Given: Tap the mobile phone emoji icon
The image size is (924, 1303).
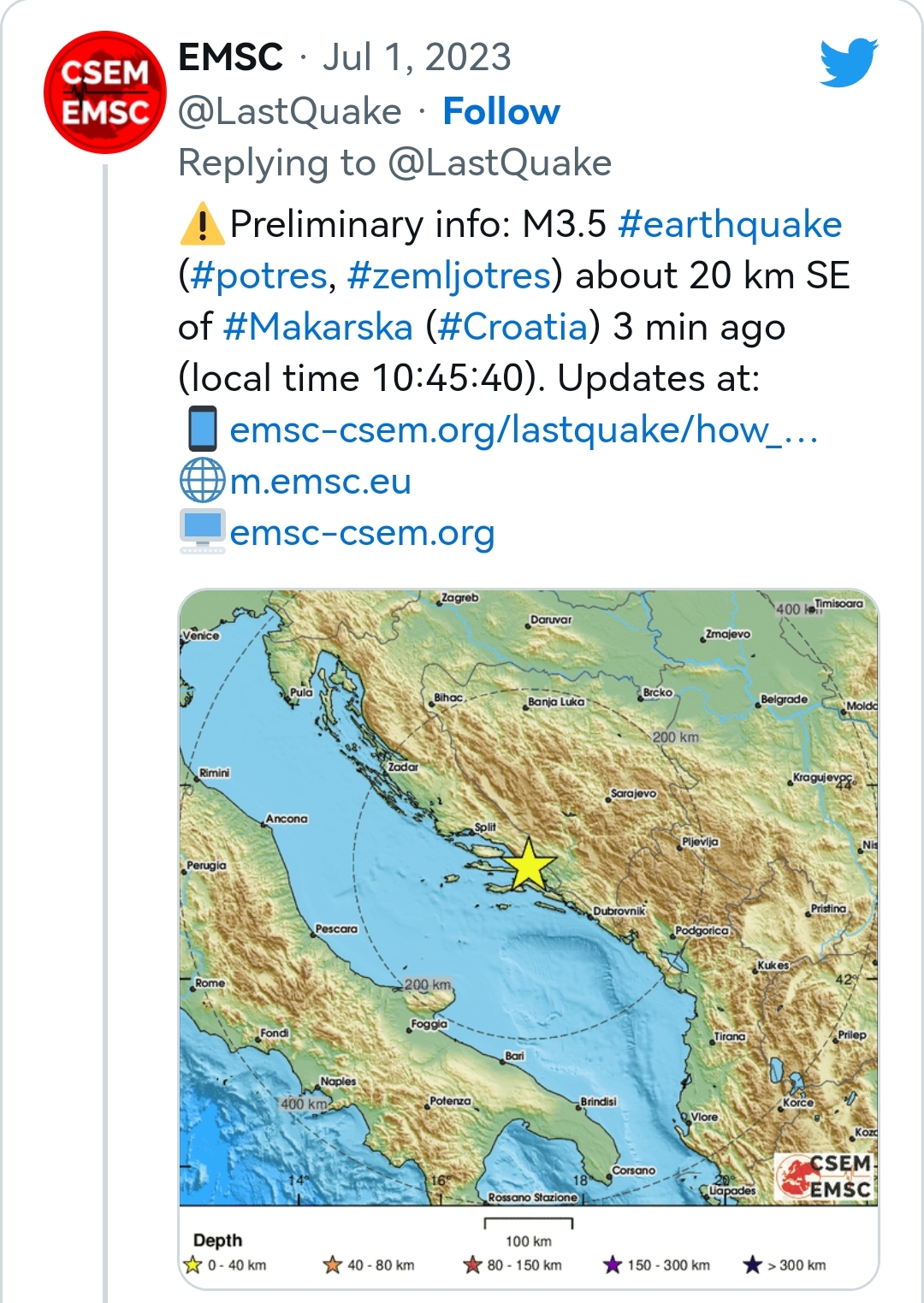Looking at the screenshot, I should [x=203, y=429].
